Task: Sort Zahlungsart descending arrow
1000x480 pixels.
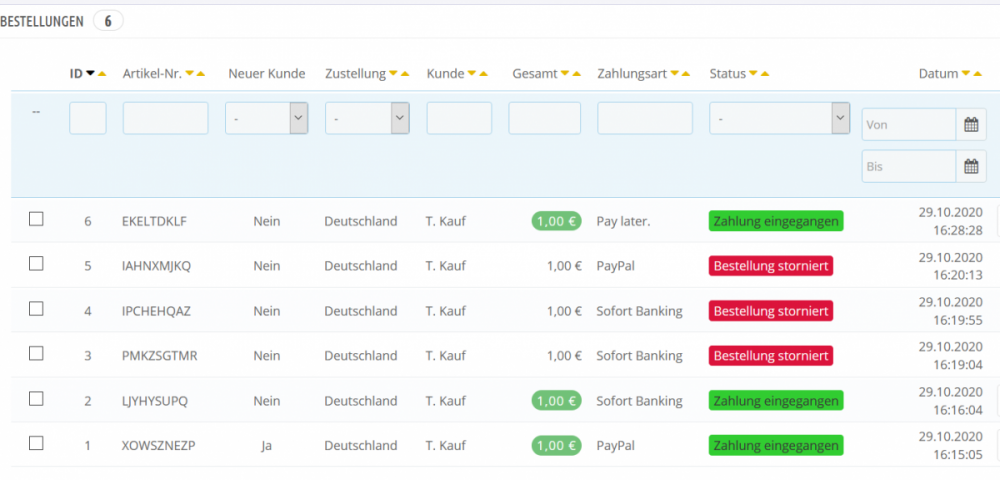Action: tap(674, 73)
